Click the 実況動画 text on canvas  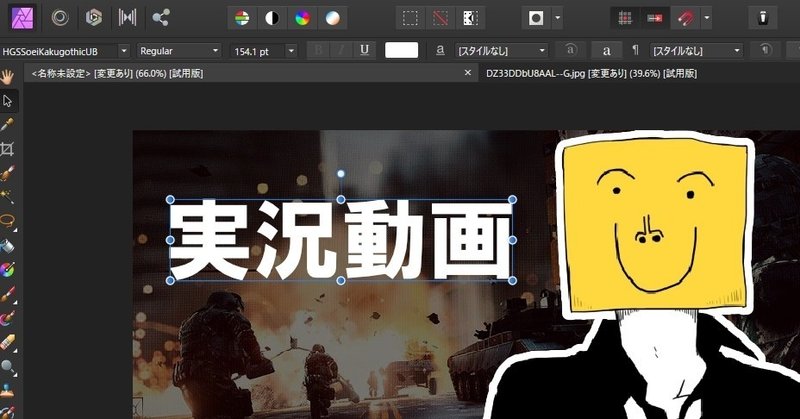tap(341, 239)
